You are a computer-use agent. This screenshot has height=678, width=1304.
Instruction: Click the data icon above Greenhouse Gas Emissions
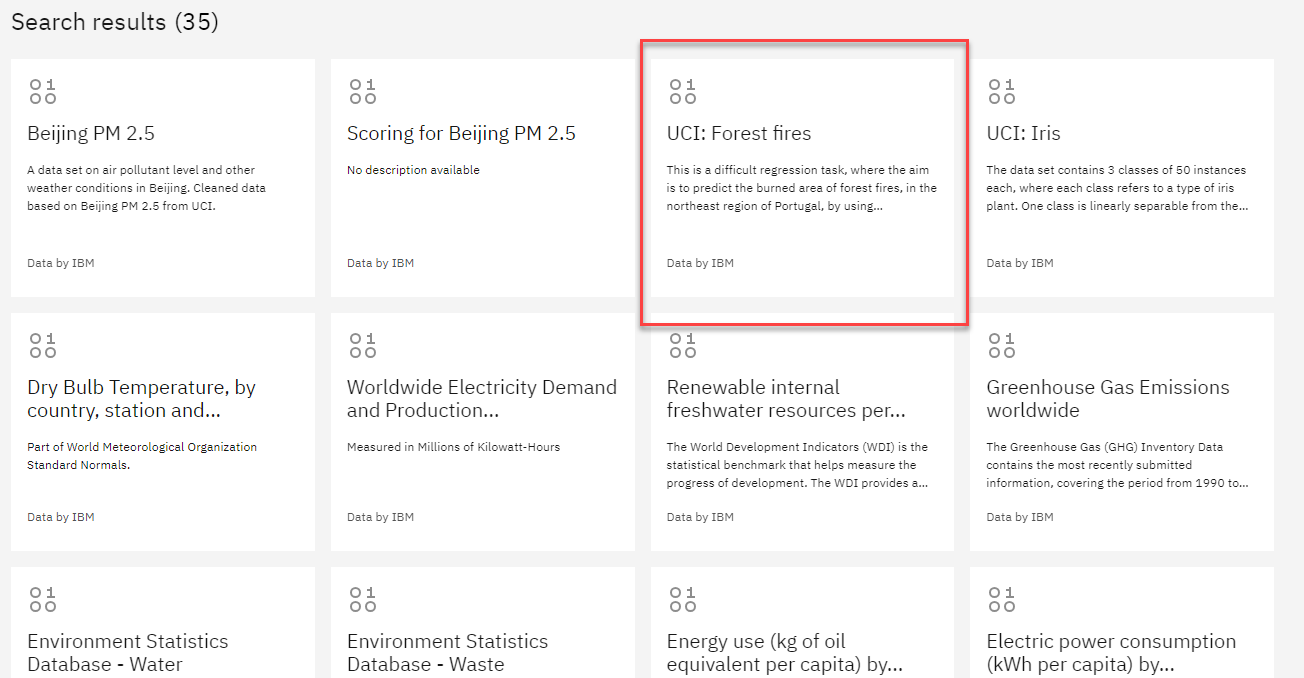(1001, 345)
